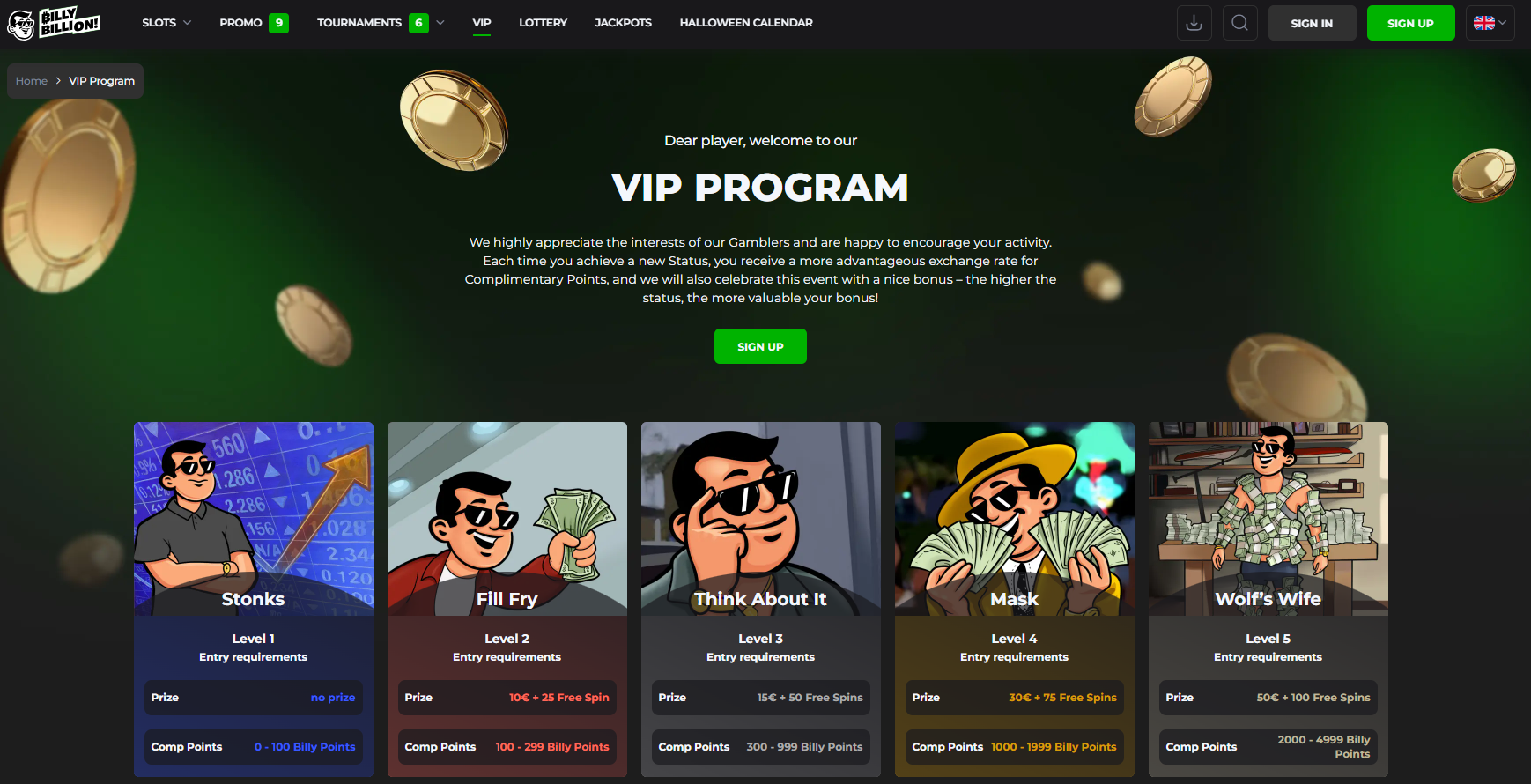This screenshot has height=784, width=1531.
Task: Expand the Tournaments dropdown arrow
Action: tap(440, 23)
